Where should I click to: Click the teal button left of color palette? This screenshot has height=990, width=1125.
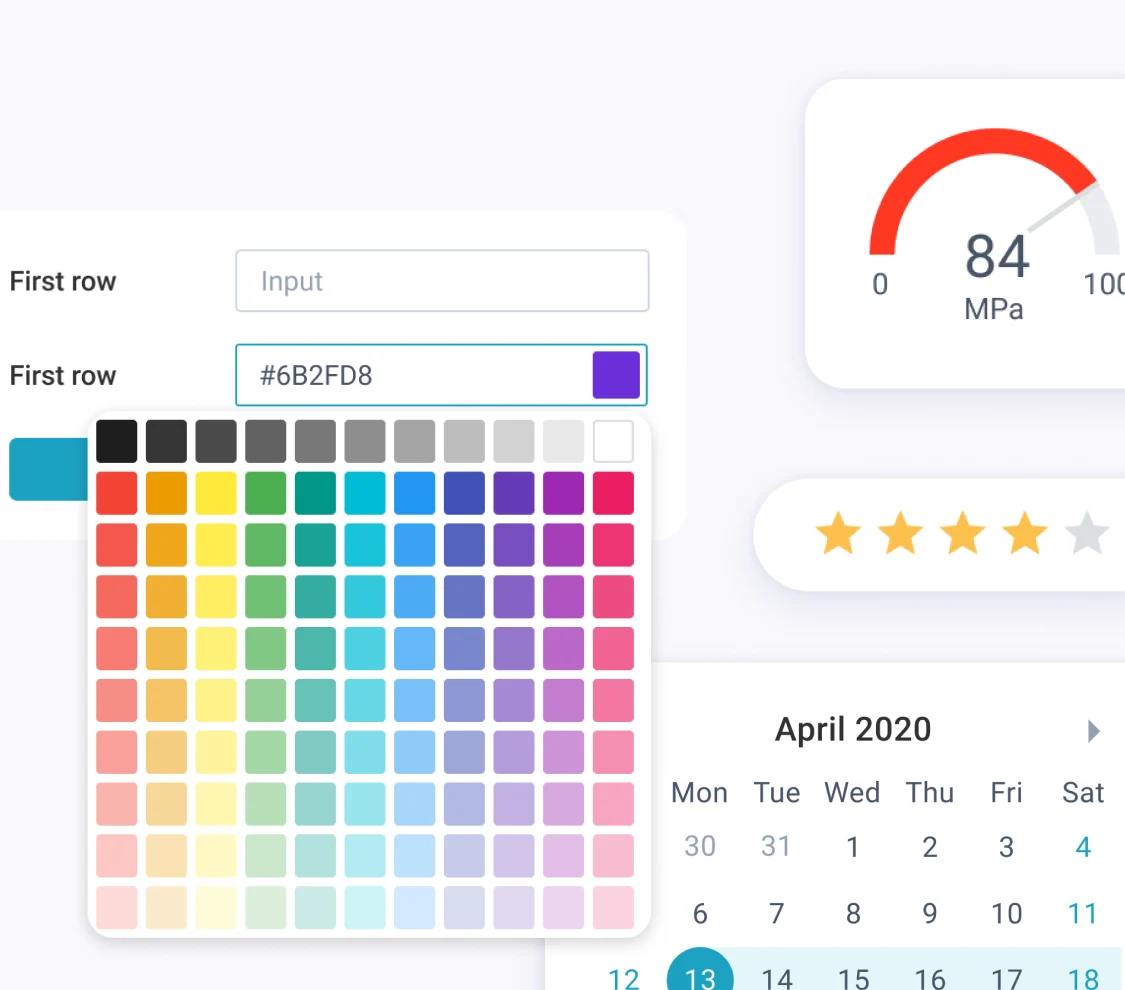point(49,469)
